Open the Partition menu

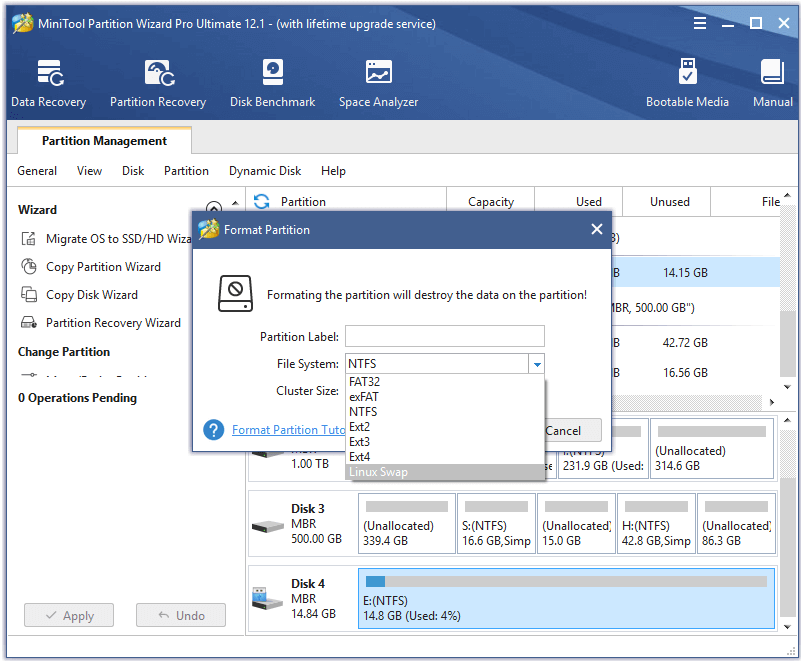pos(186,171)
